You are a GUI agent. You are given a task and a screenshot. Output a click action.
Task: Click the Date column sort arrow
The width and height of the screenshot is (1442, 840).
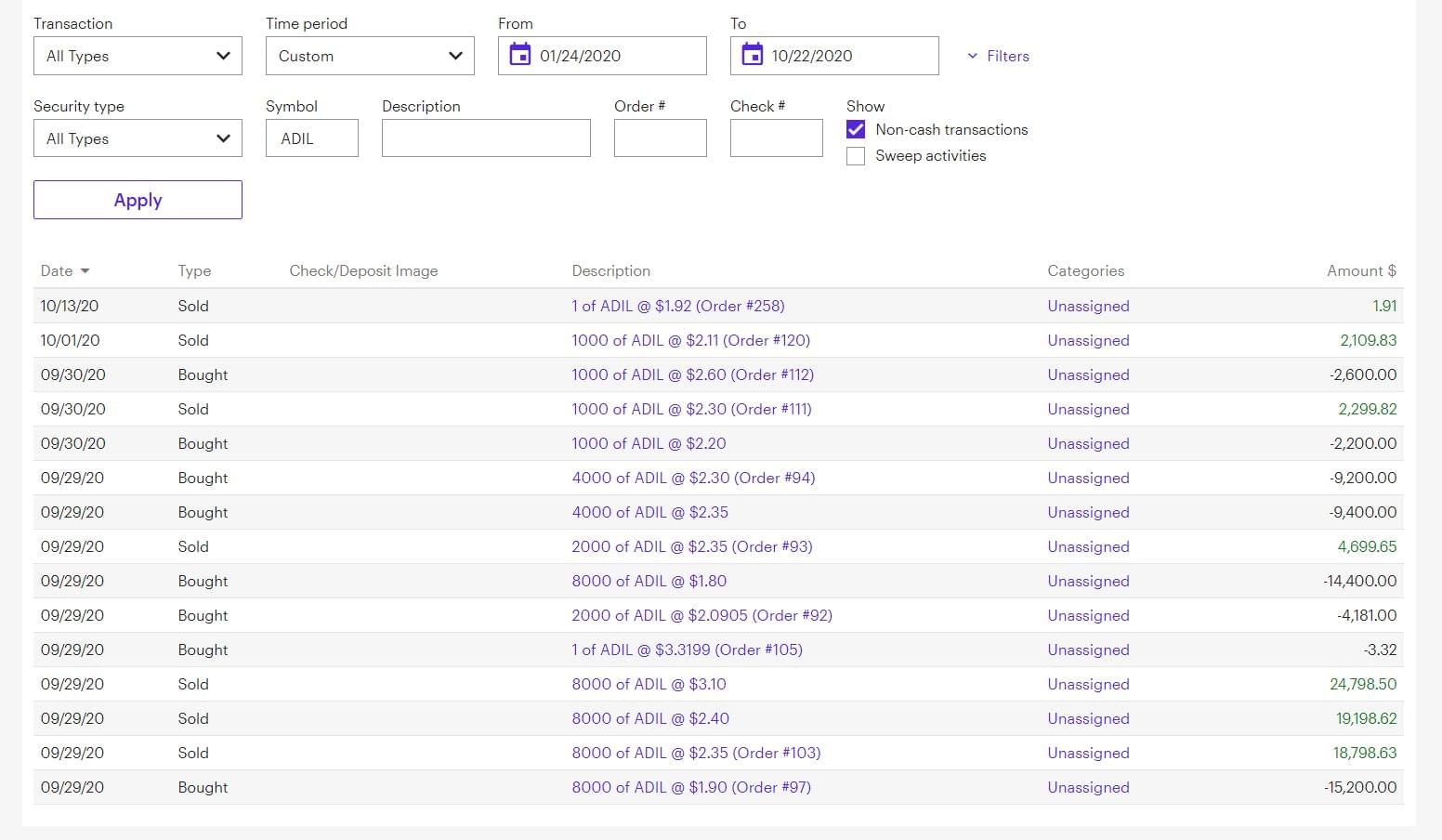click(x=85, y=271)
